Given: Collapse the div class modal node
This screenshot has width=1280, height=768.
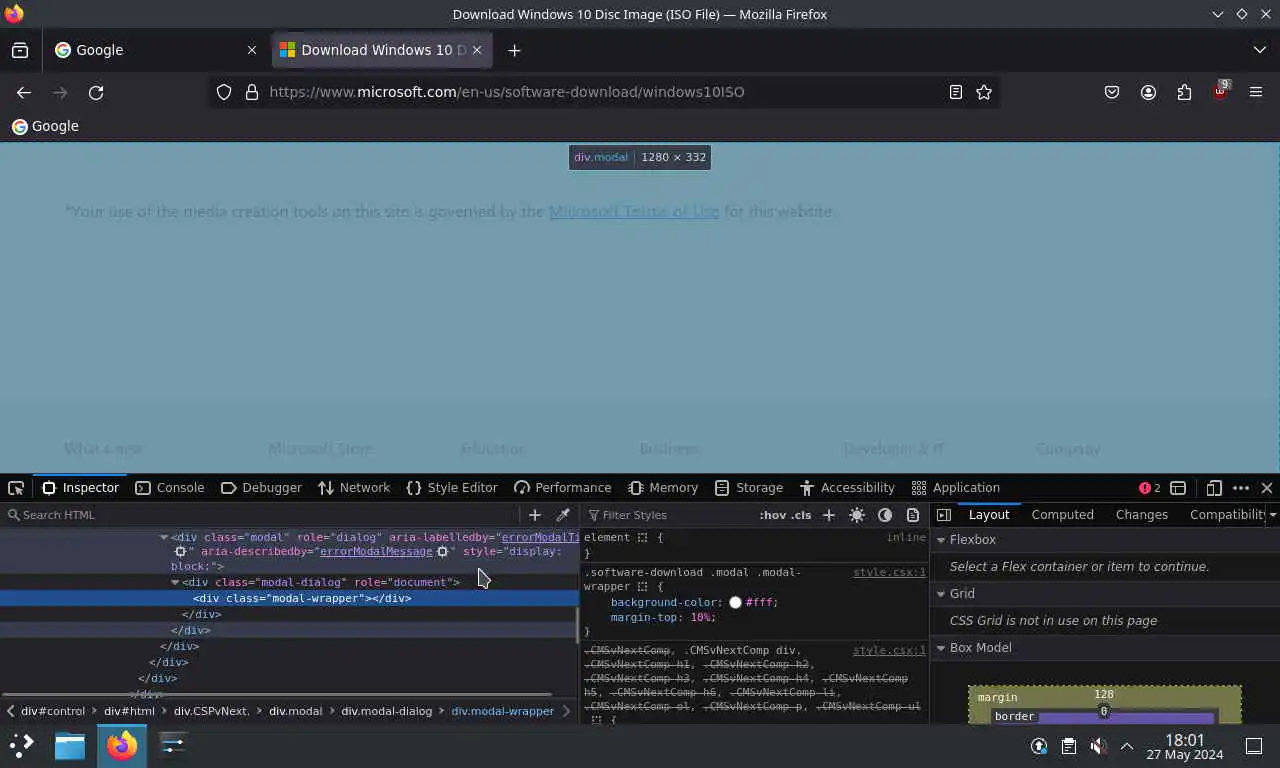Looking at the screenshot, I should (x=164, y=538).
